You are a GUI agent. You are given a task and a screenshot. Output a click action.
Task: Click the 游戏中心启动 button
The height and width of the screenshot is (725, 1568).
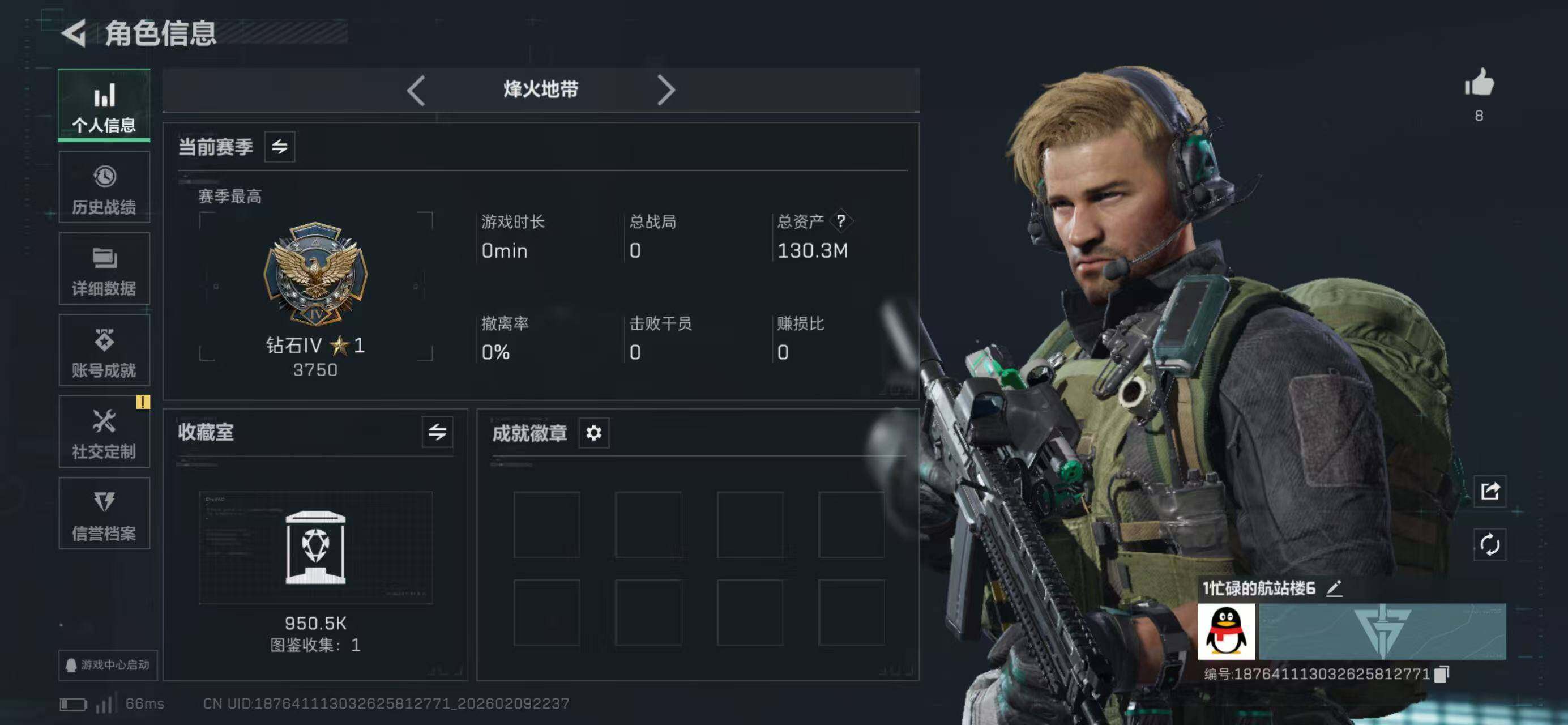click(x=108, y=665)
